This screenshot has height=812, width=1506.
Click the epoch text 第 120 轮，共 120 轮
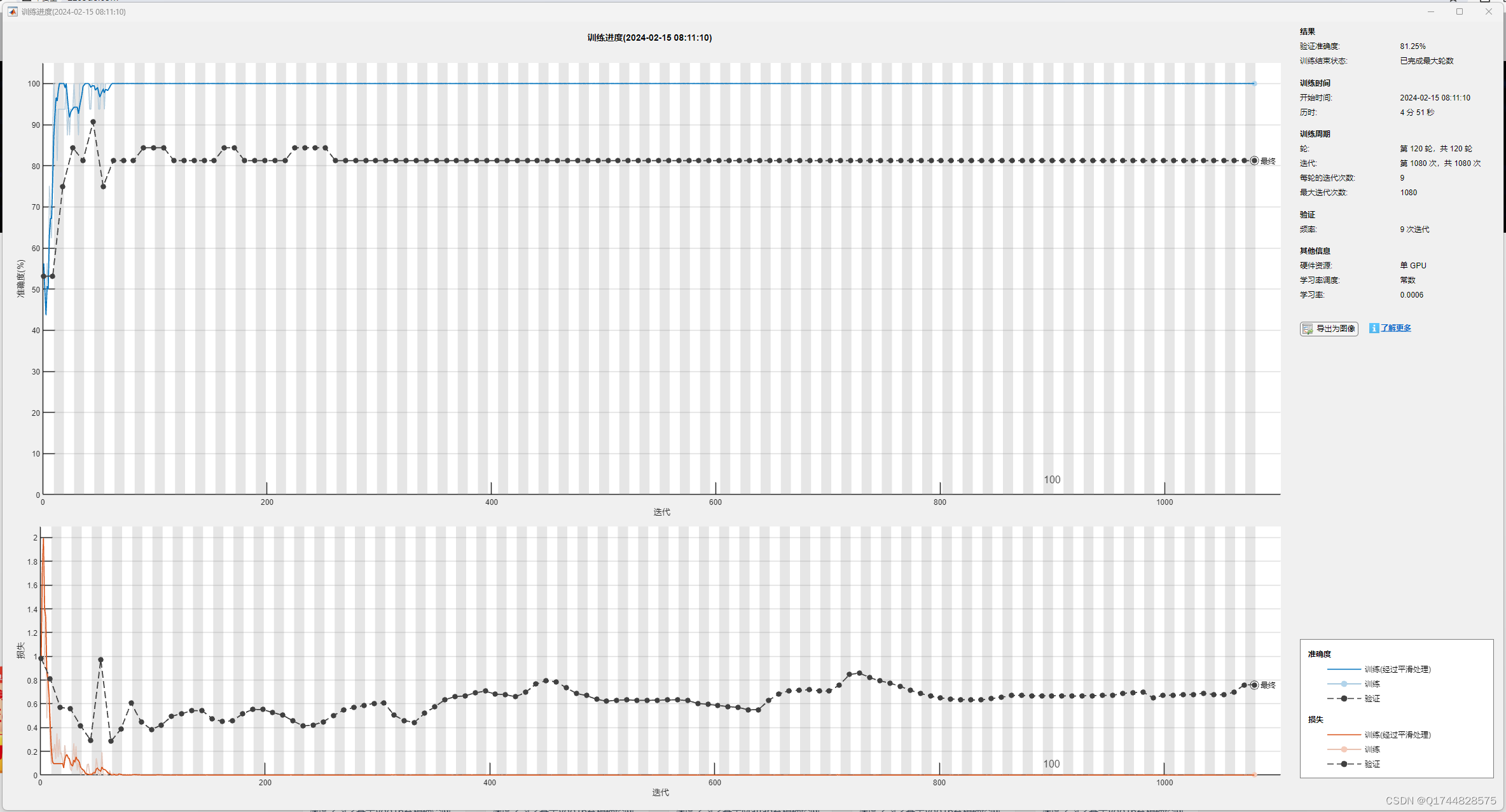pyautogui.click(x=1436, y=149)
